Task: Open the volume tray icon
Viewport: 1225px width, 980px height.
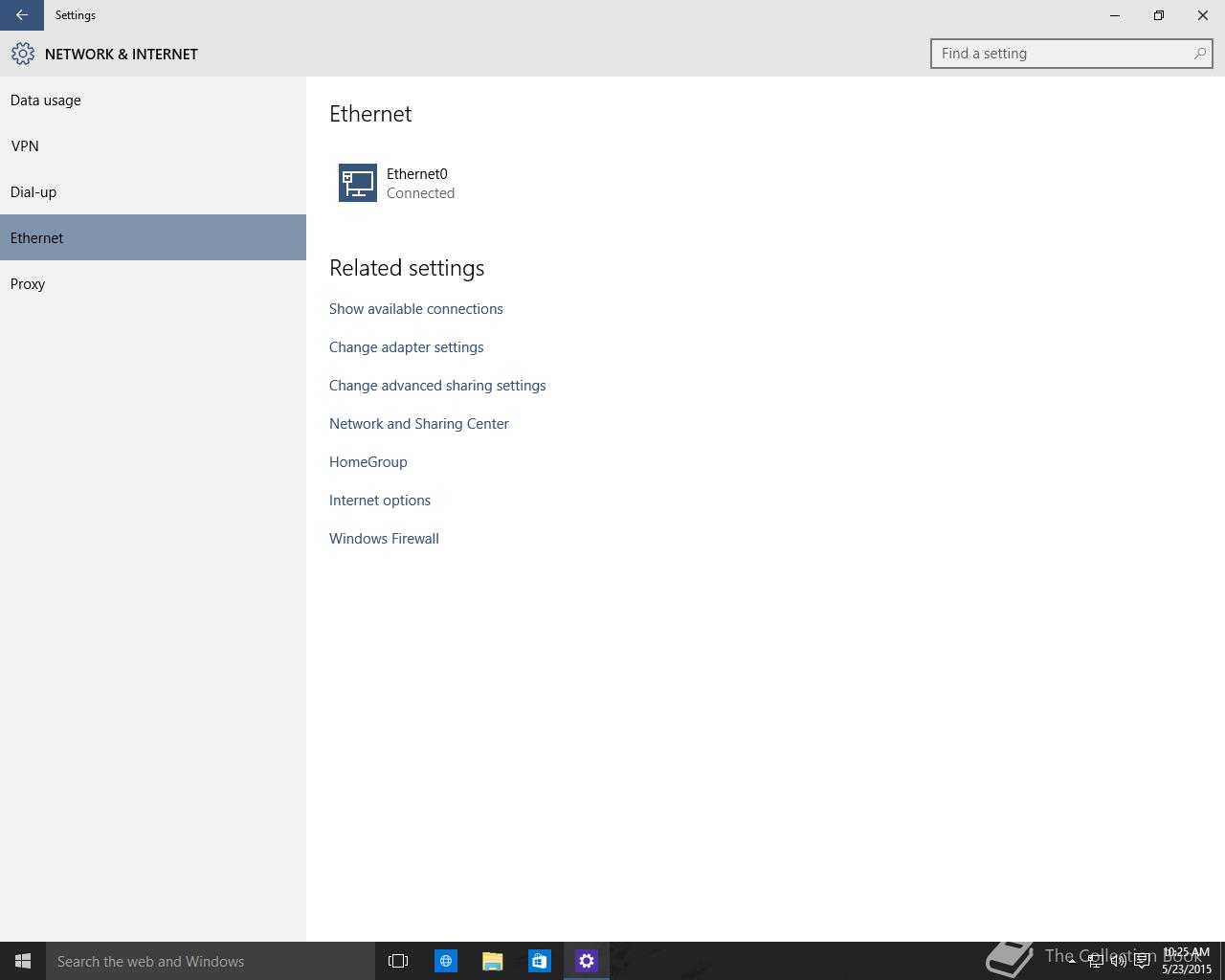Action: [x=1118, y=962]
